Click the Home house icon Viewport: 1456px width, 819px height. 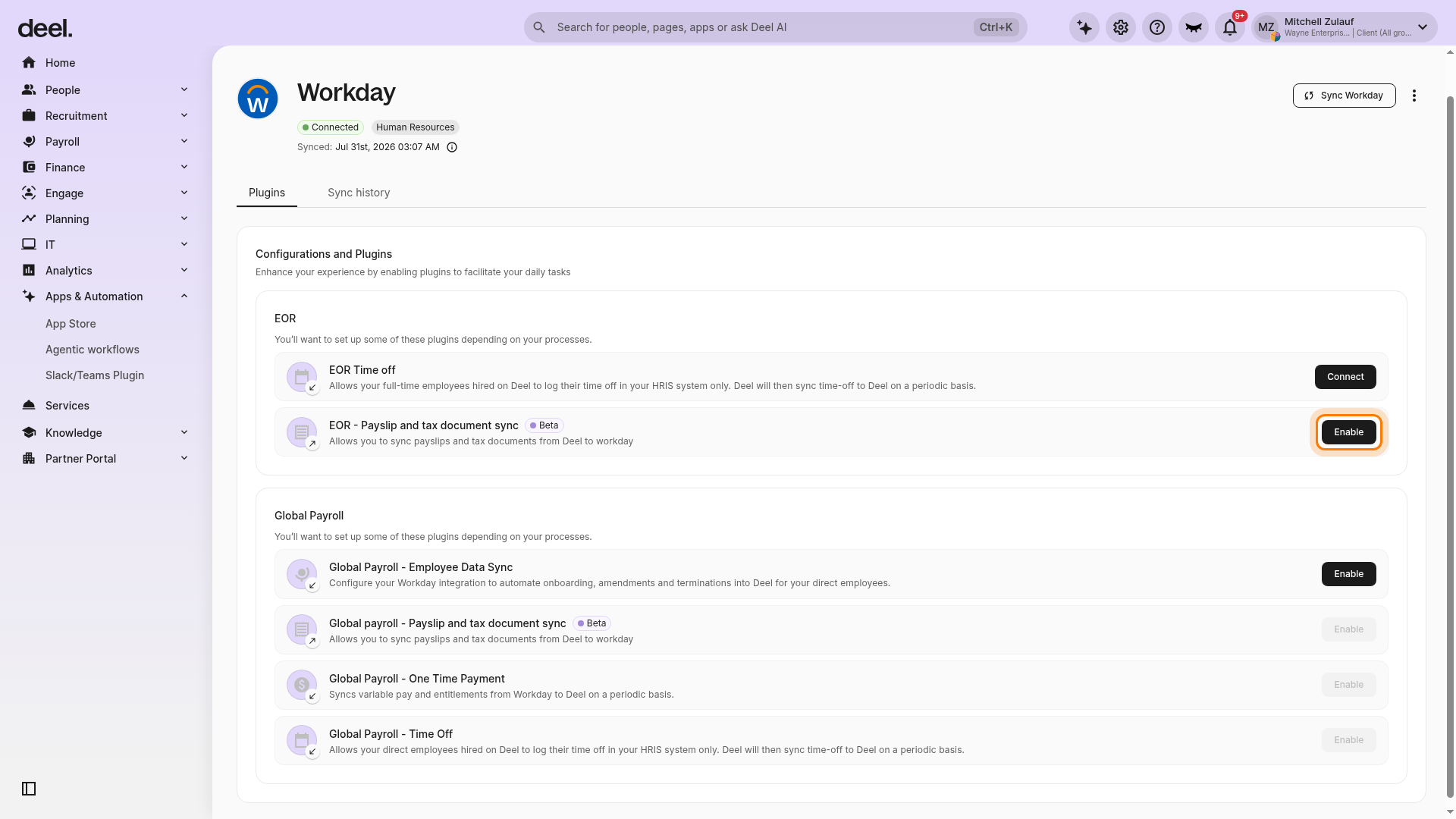click(29, 62)
